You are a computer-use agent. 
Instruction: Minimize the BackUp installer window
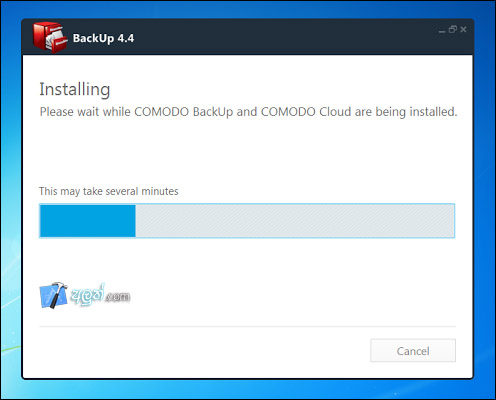(x=442, y=30)
